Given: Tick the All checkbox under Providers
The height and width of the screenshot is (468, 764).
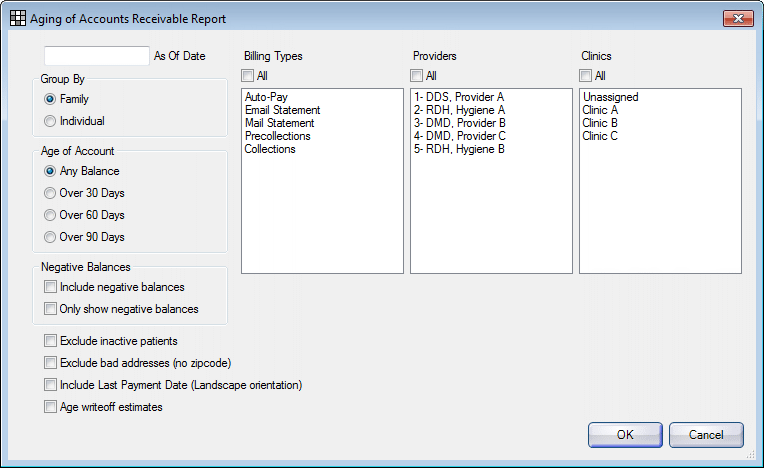Looking at the screenshot, I should tap(417, 76).
